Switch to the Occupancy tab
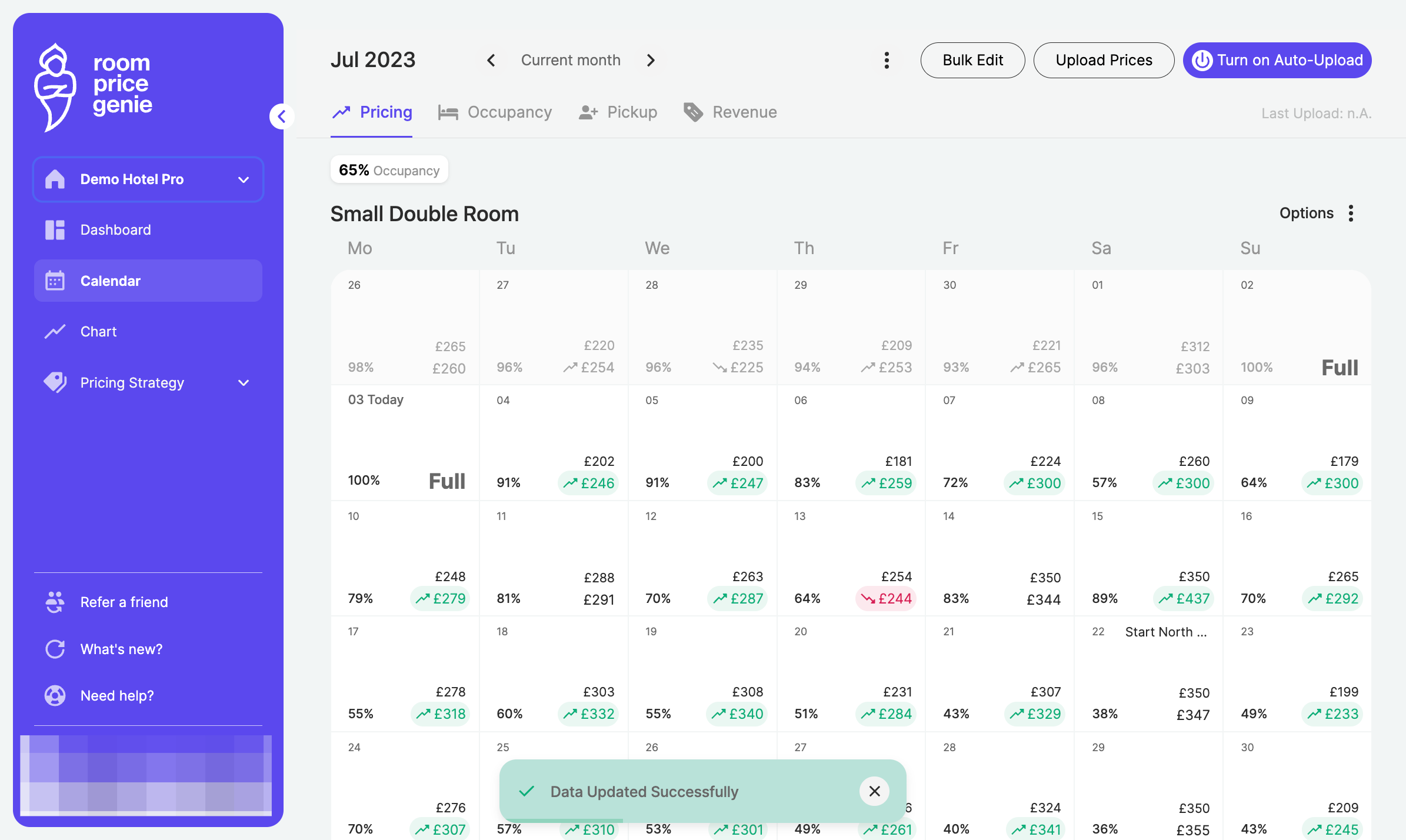This screenshot has height=840, width=1406. click(495, 112)
